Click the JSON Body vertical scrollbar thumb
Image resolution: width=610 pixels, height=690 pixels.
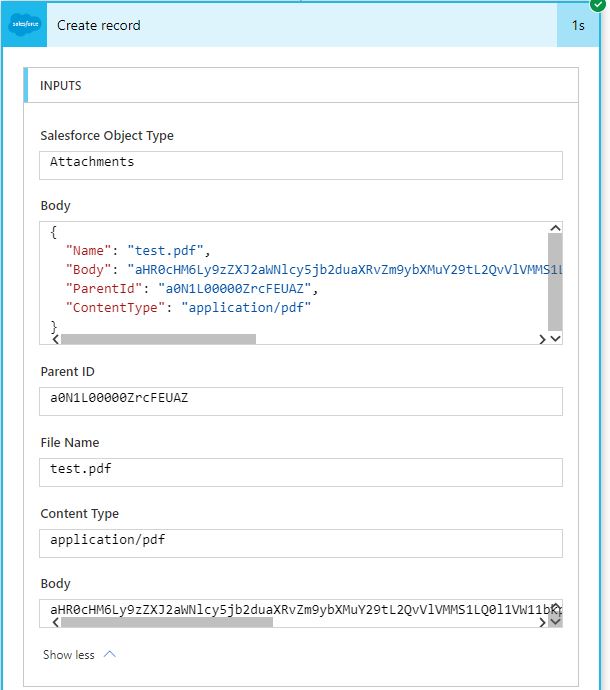[x=555, y=282]
